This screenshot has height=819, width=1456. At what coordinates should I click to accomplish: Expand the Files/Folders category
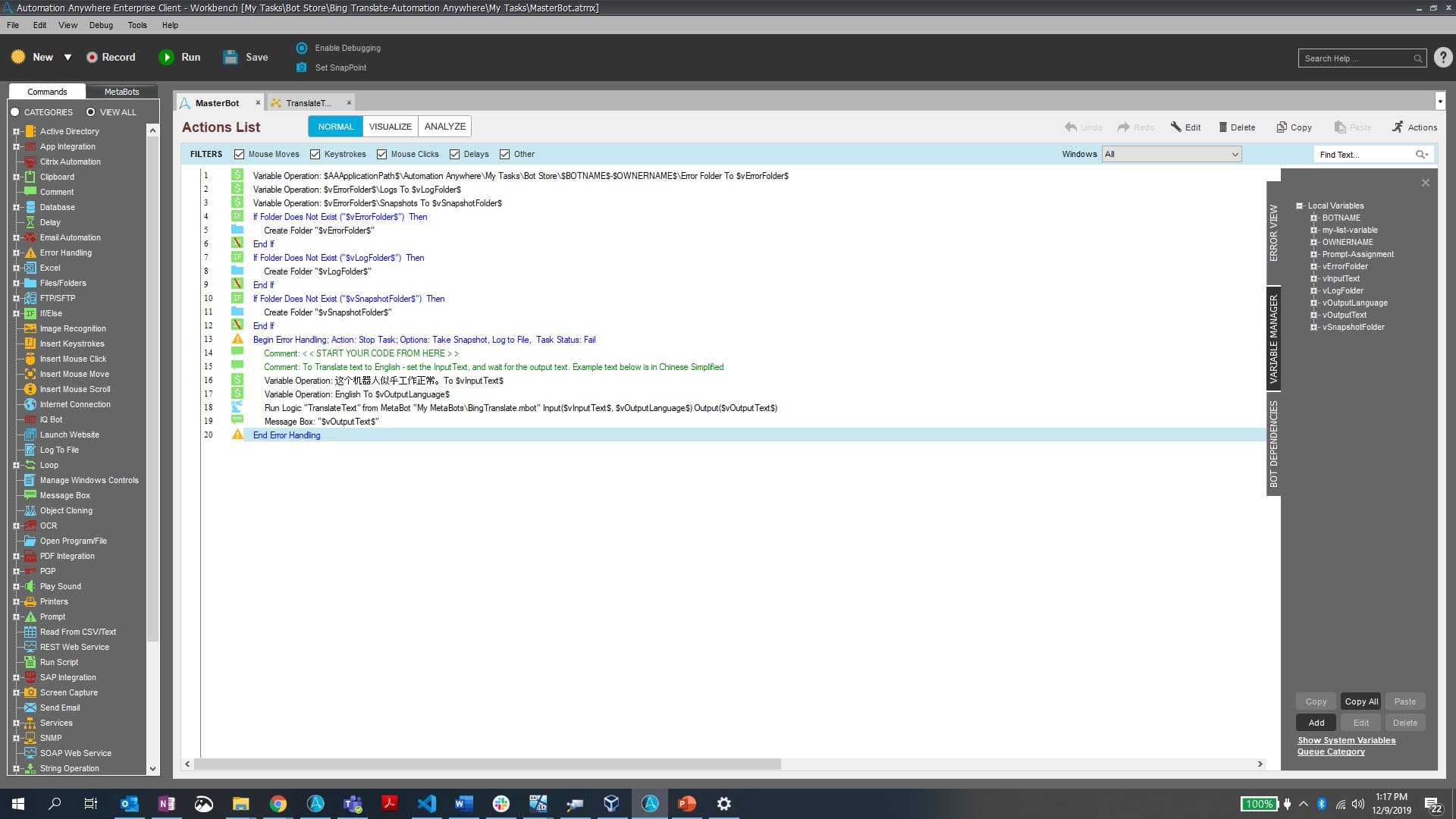[x=16, y=283]
